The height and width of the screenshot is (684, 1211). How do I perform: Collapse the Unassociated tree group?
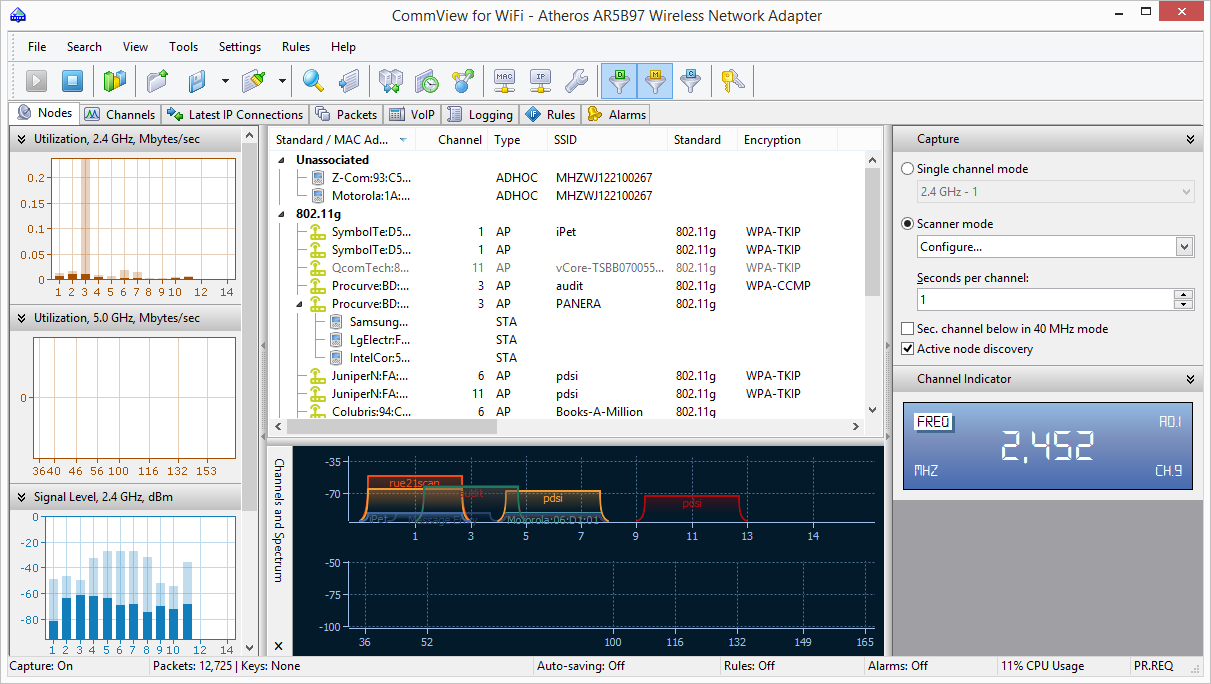(x=282, y=160)
